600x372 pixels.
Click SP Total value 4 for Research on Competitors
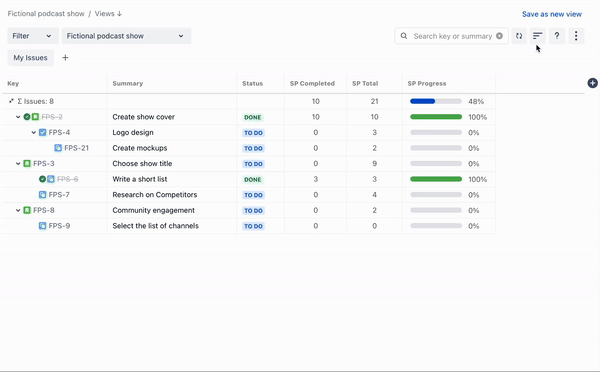click(374, 194)
